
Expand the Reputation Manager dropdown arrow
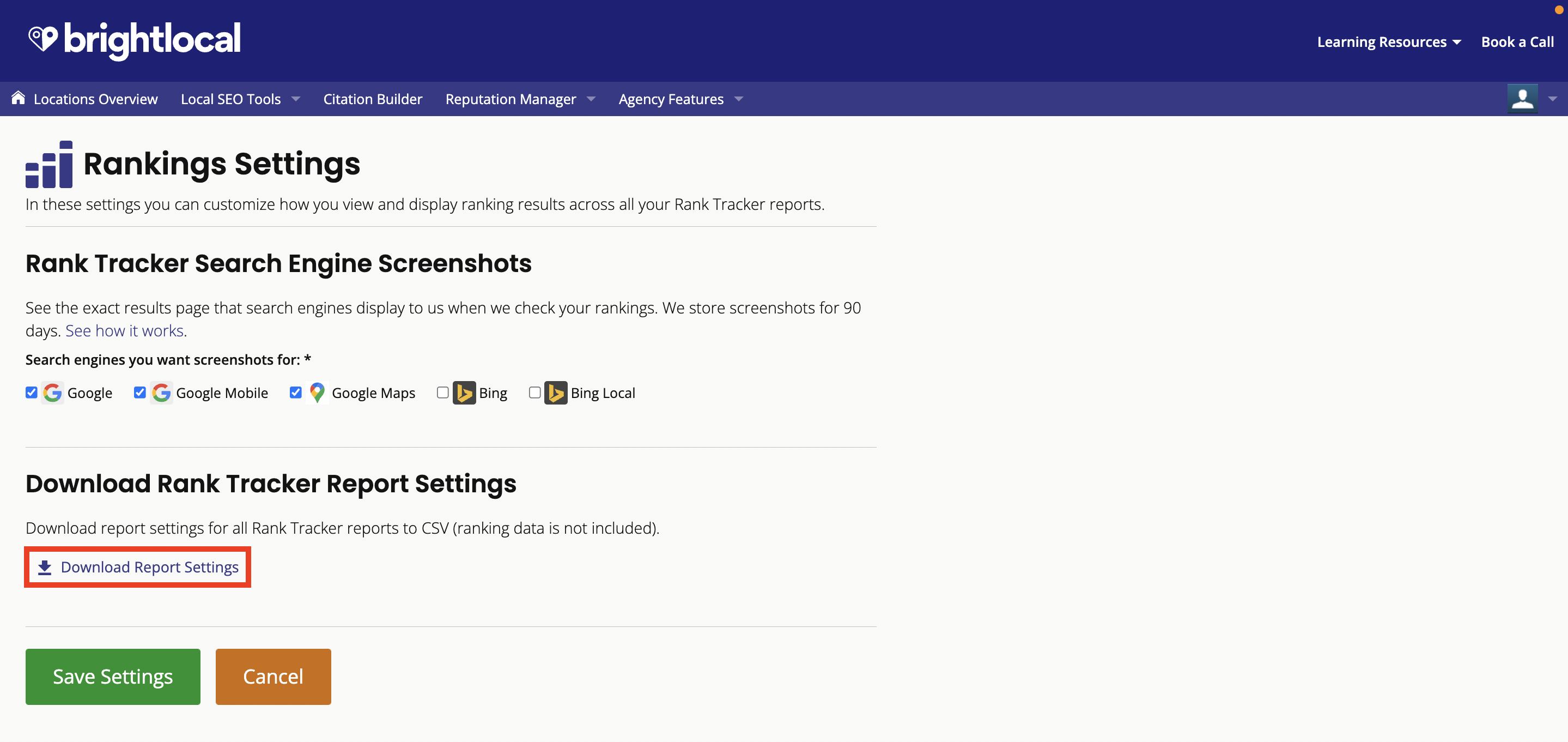pyautogui.click(x=591, y=99)
